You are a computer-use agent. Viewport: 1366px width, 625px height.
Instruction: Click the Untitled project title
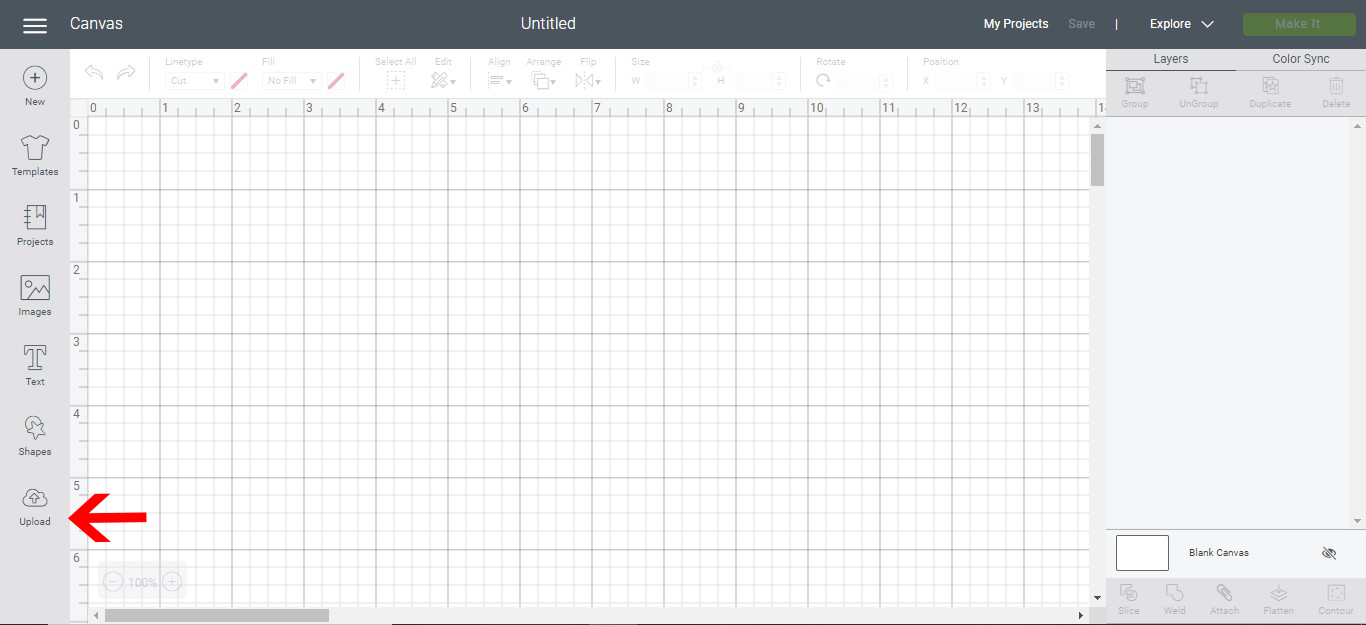click(548, 23)
